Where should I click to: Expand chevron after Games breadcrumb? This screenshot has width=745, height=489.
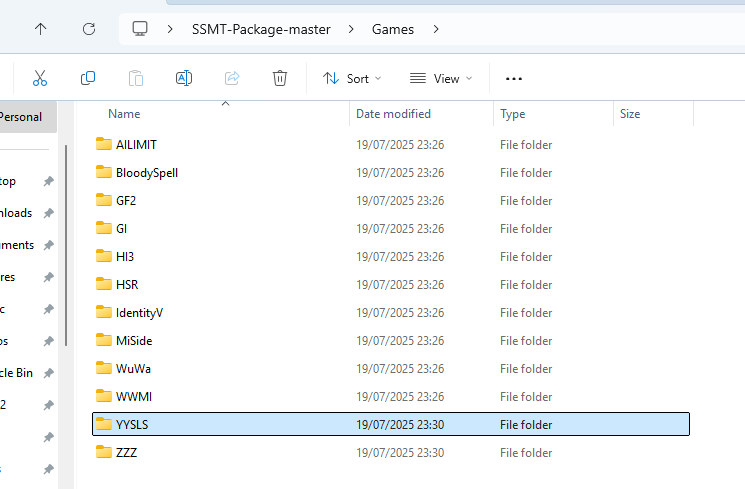click(436, 29)
